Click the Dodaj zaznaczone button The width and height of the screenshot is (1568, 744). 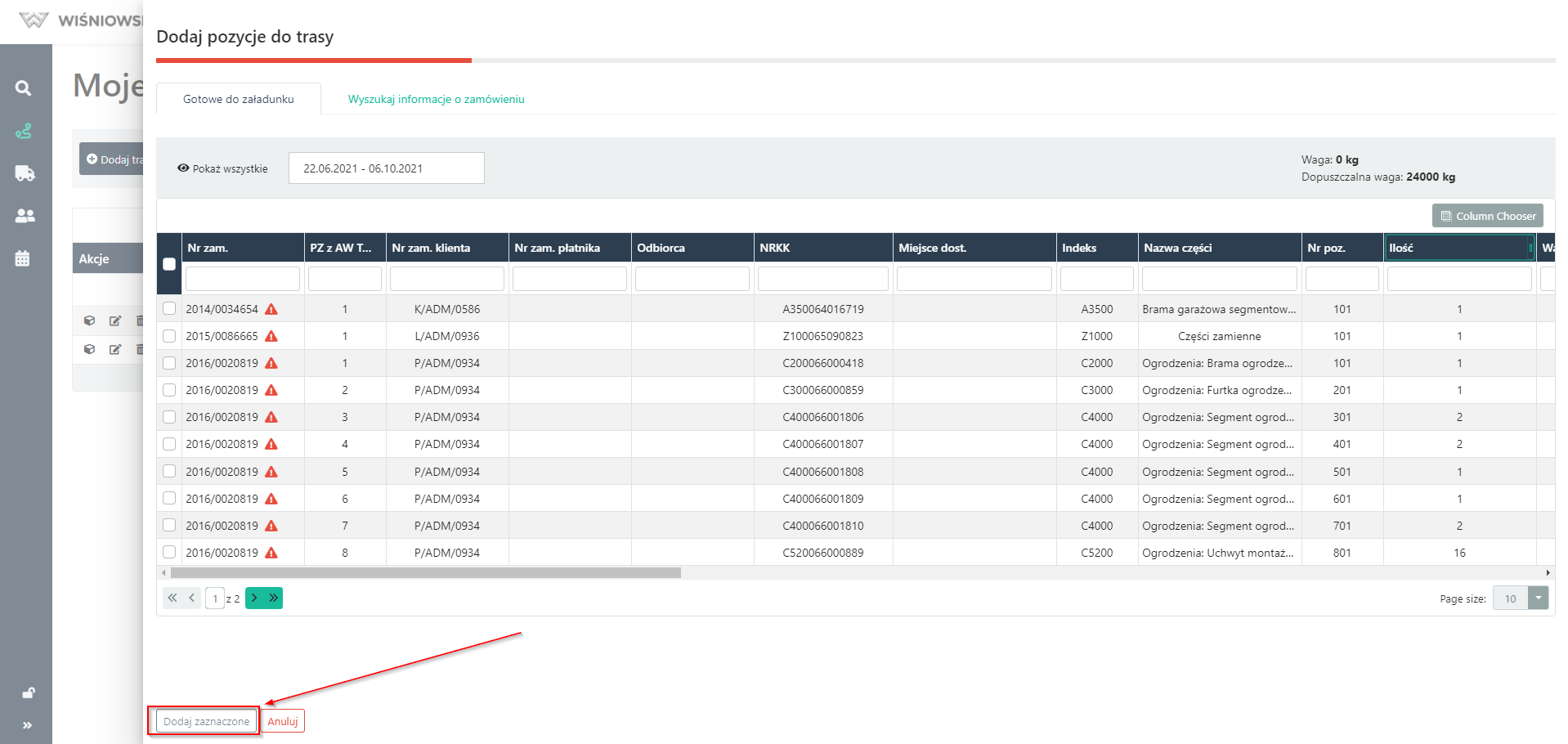pos(206,721)
